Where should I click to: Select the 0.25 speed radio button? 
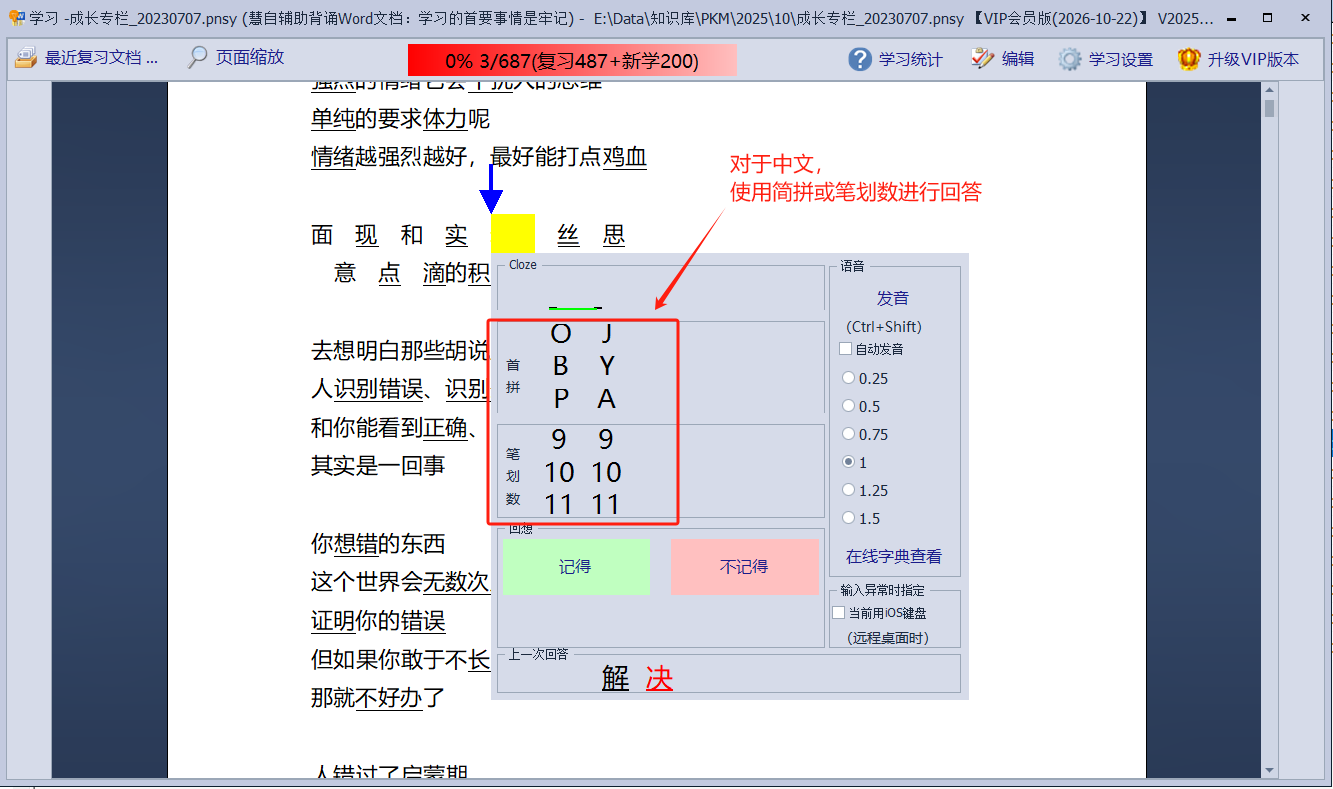849,378
